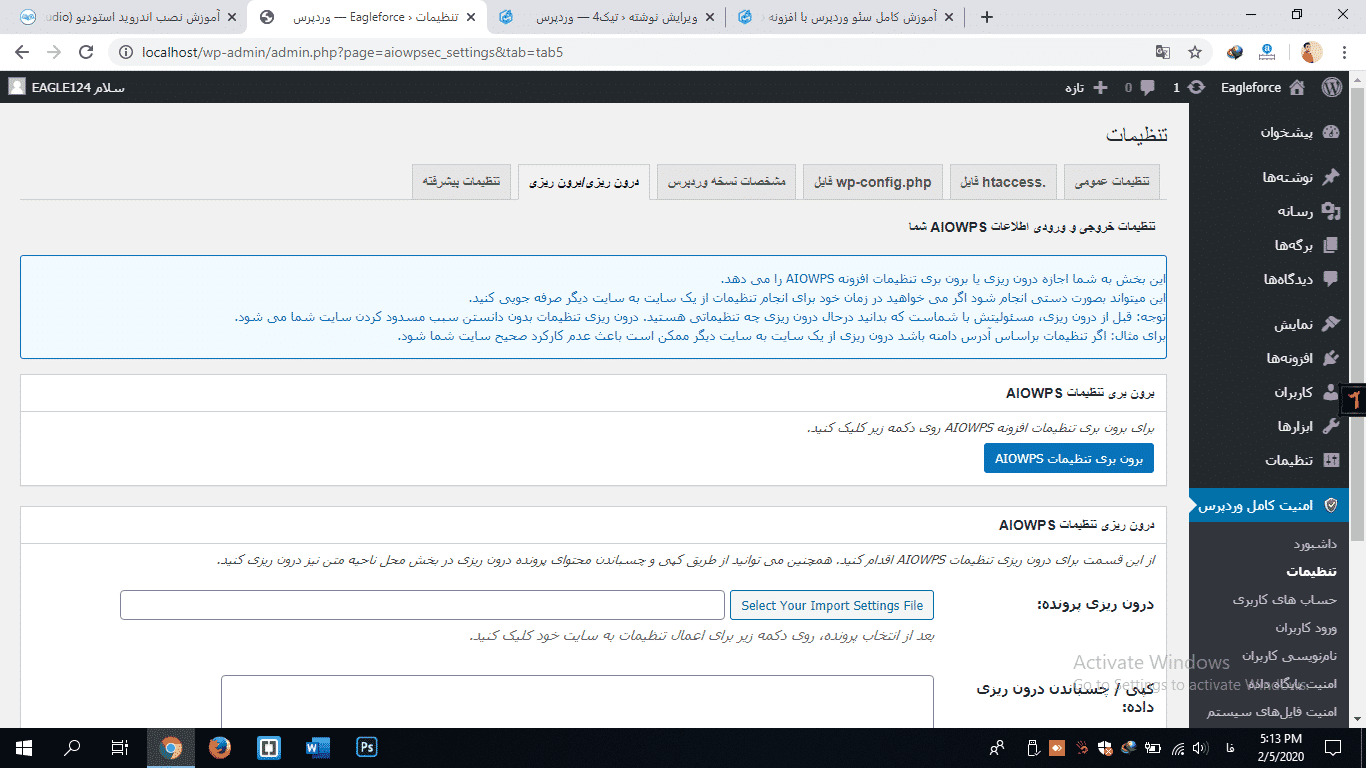Click the فا input language indicator
Viewport: 1366px width, 768px height.
tap(1230, 747)
